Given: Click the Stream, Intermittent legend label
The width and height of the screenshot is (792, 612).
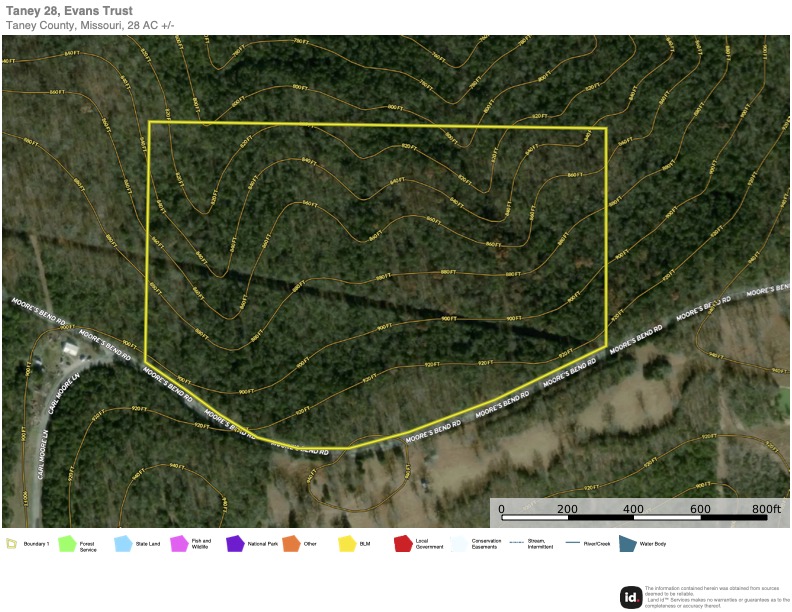Looking at the screenshot, I should (542, 544).
